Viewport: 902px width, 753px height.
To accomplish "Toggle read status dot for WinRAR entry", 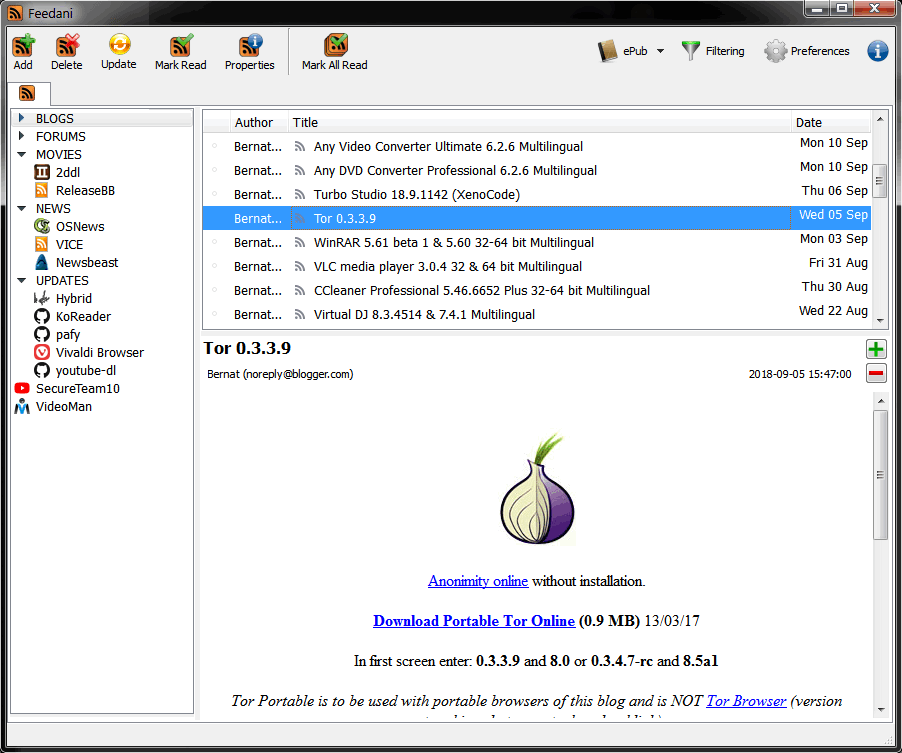I will click(x=214, y=243).
